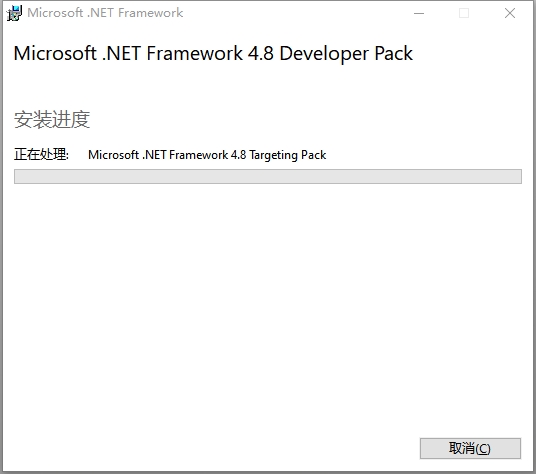Click the "Targeting Pack" text in the status line
Viewport: 536px width, 474px height.
pos(287,155)
